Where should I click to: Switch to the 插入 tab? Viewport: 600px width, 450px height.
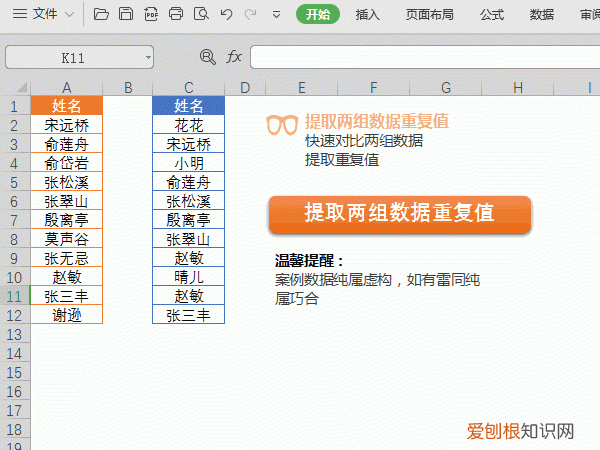367,15
